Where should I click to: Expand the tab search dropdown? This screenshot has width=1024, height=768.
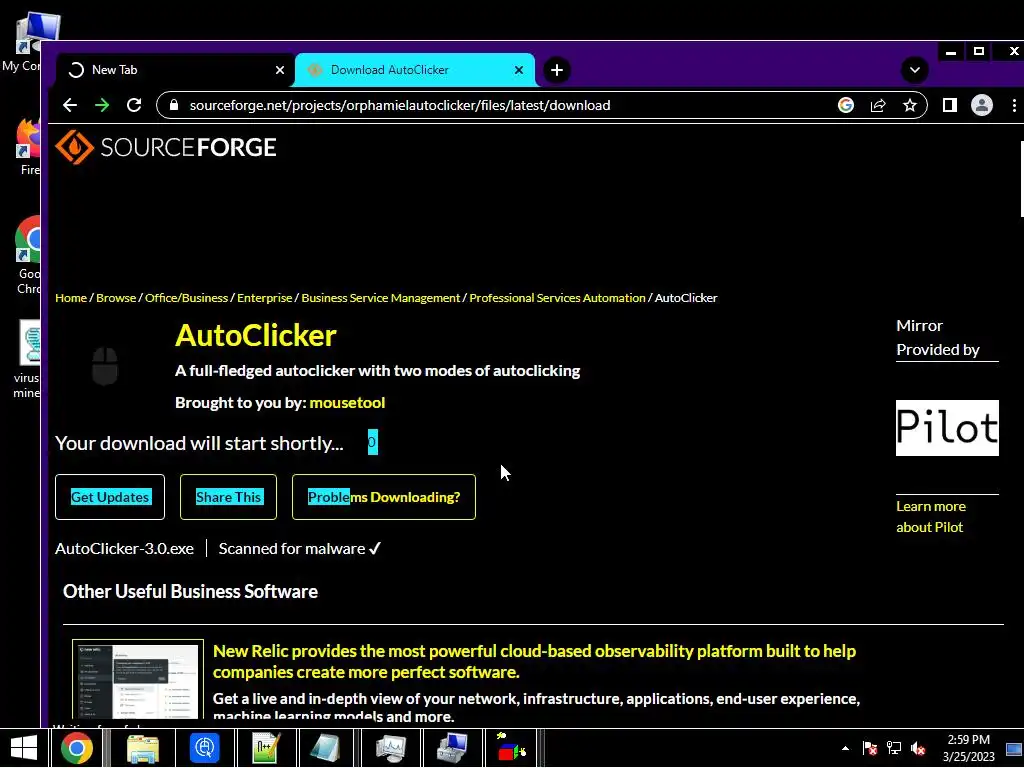click(x=914, y=70)
